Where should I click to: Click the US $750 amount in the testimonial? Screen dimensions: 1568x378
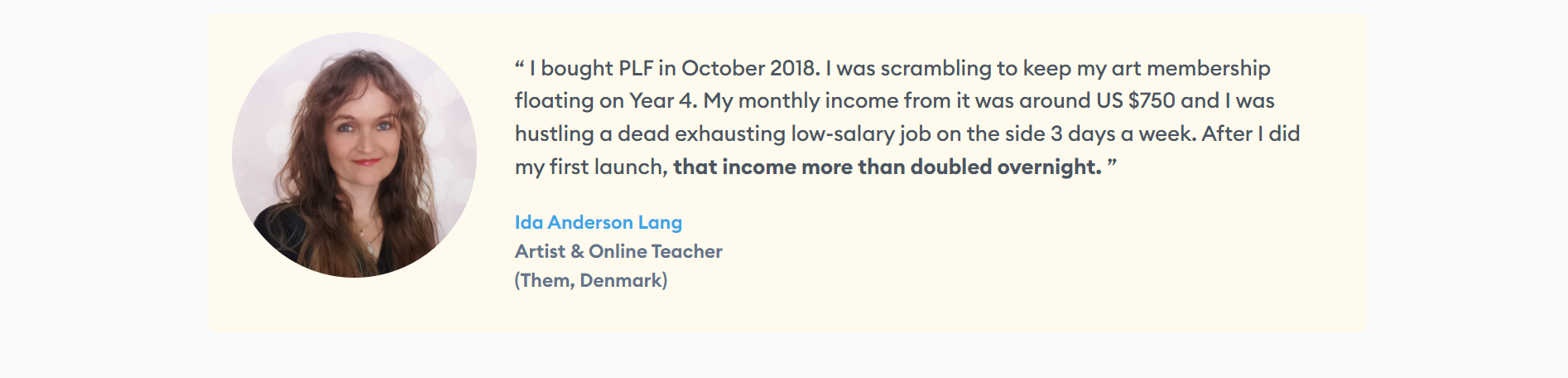(1136, 100)
